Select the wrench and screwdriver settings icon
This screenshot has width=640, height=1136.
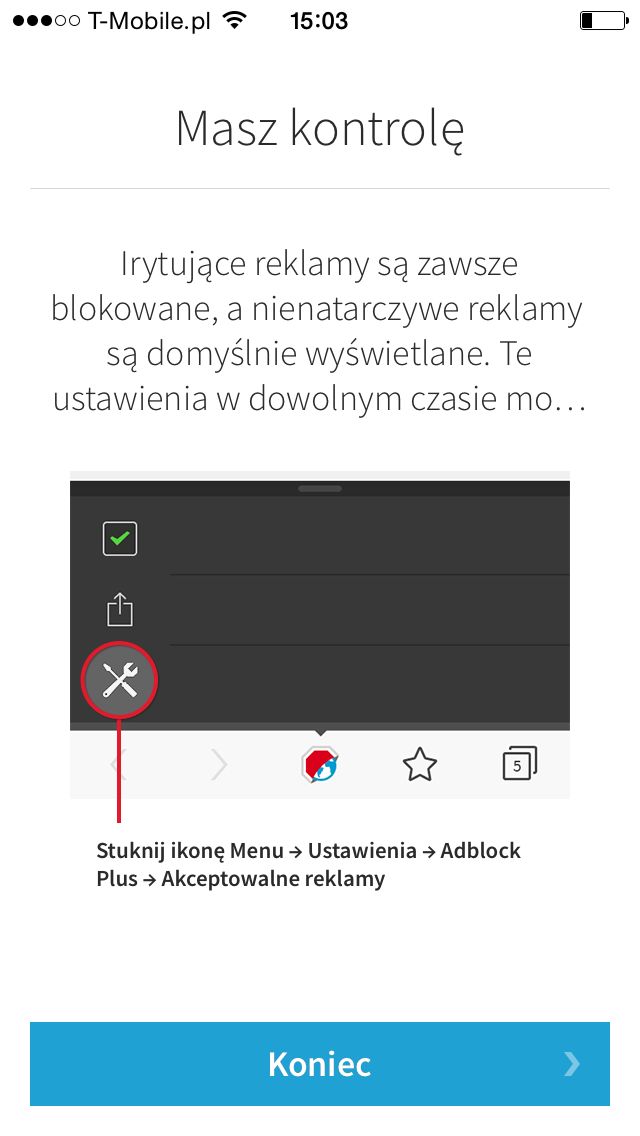120,680
